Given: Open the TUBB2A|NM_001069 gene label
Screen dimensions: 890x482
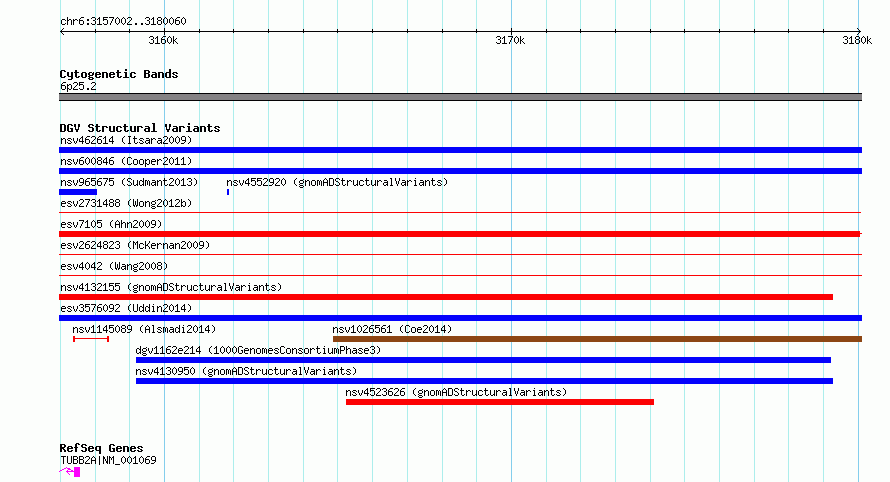Looking at the screenshot, I should (108, 460).
